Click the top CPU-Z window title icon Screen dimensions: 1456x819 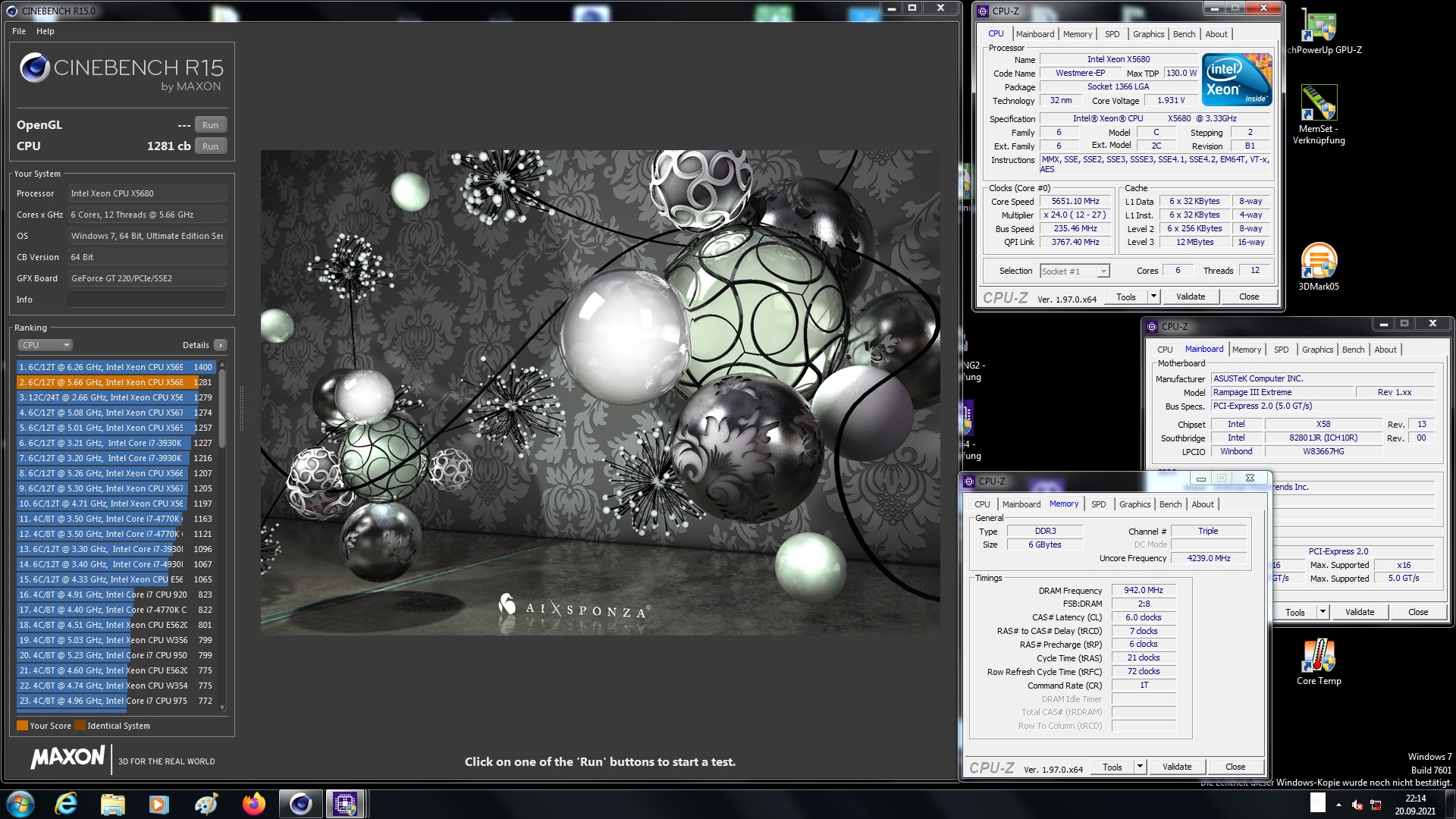[984, 11]
